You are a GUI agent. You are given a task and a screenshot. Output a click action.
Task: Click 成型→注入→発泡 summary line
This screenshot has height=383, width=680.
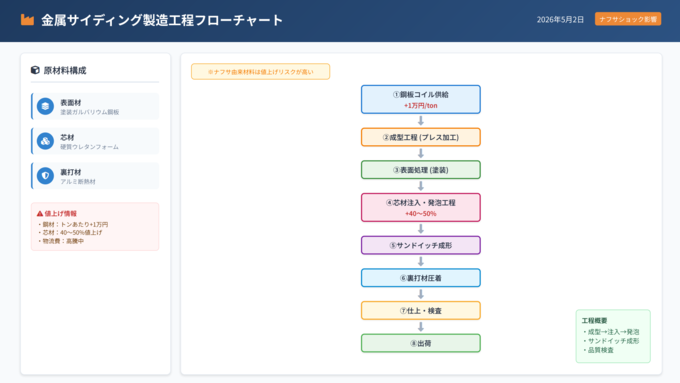point(611,332)
